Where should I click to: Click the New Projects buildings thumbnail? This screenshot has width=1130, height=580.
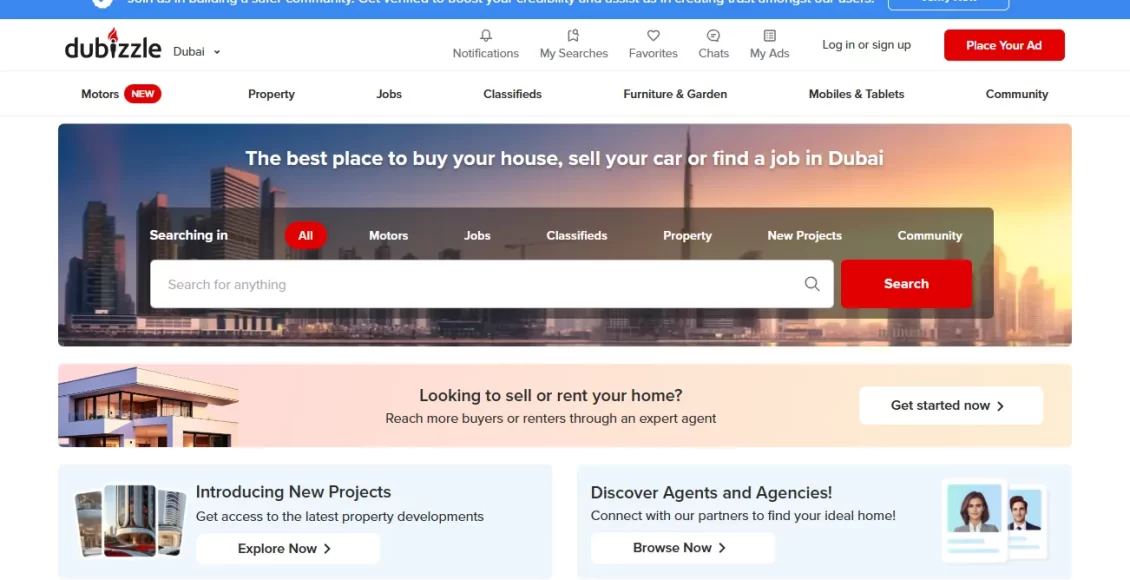[x=130, y=521]
